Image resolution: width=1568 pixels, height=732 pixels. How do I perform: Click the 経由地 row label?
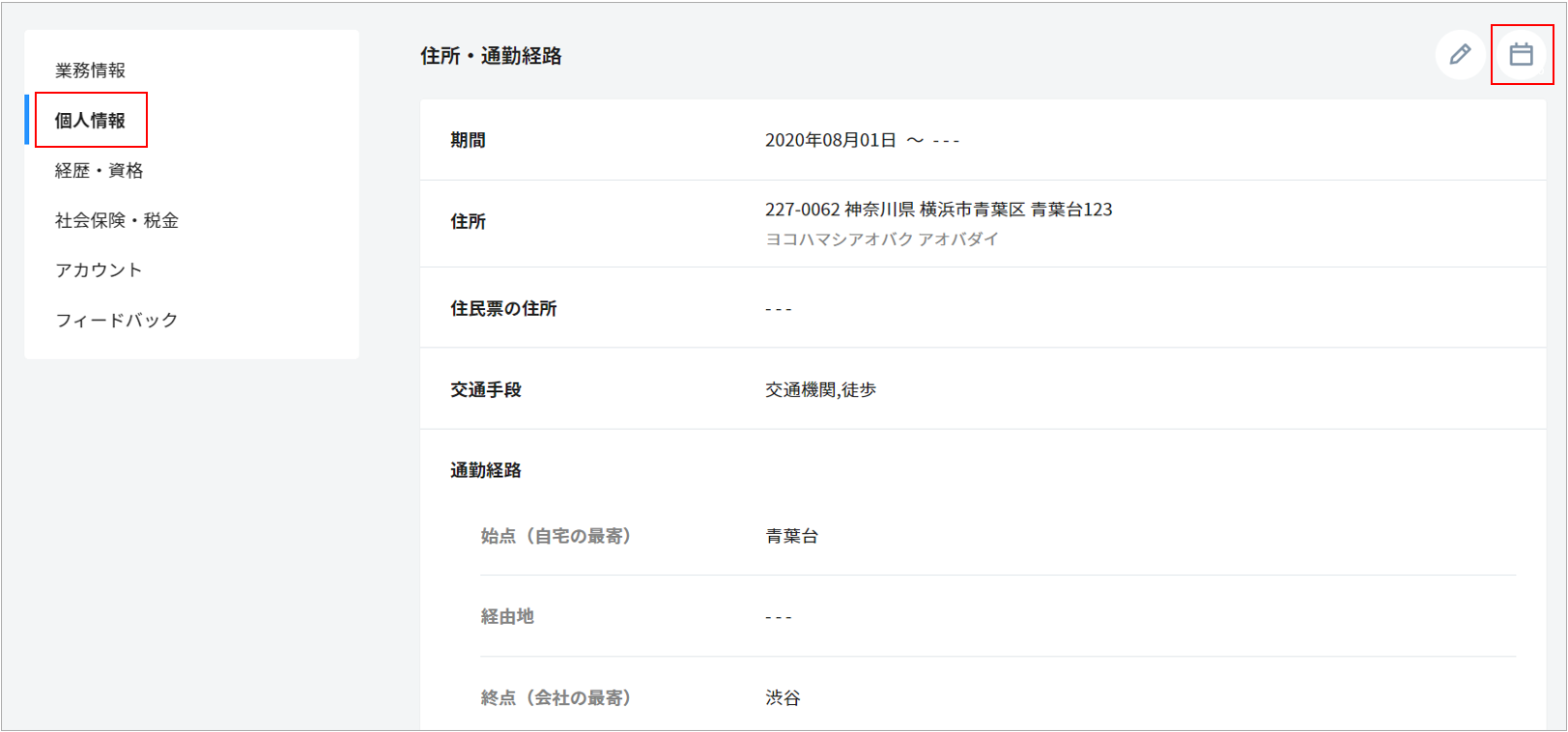507,617
